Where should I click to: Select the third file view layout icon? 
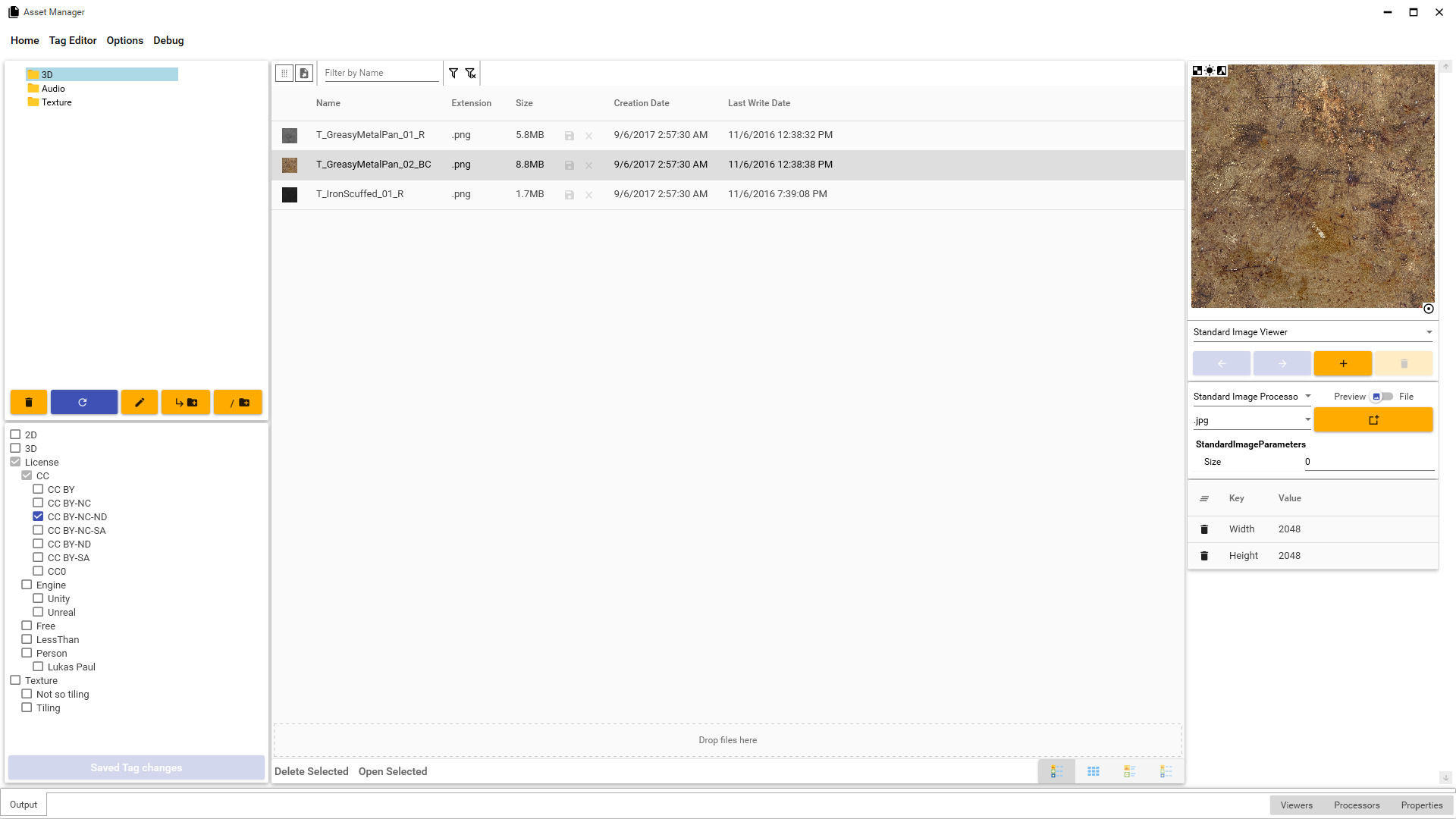tap(1130, 771)
